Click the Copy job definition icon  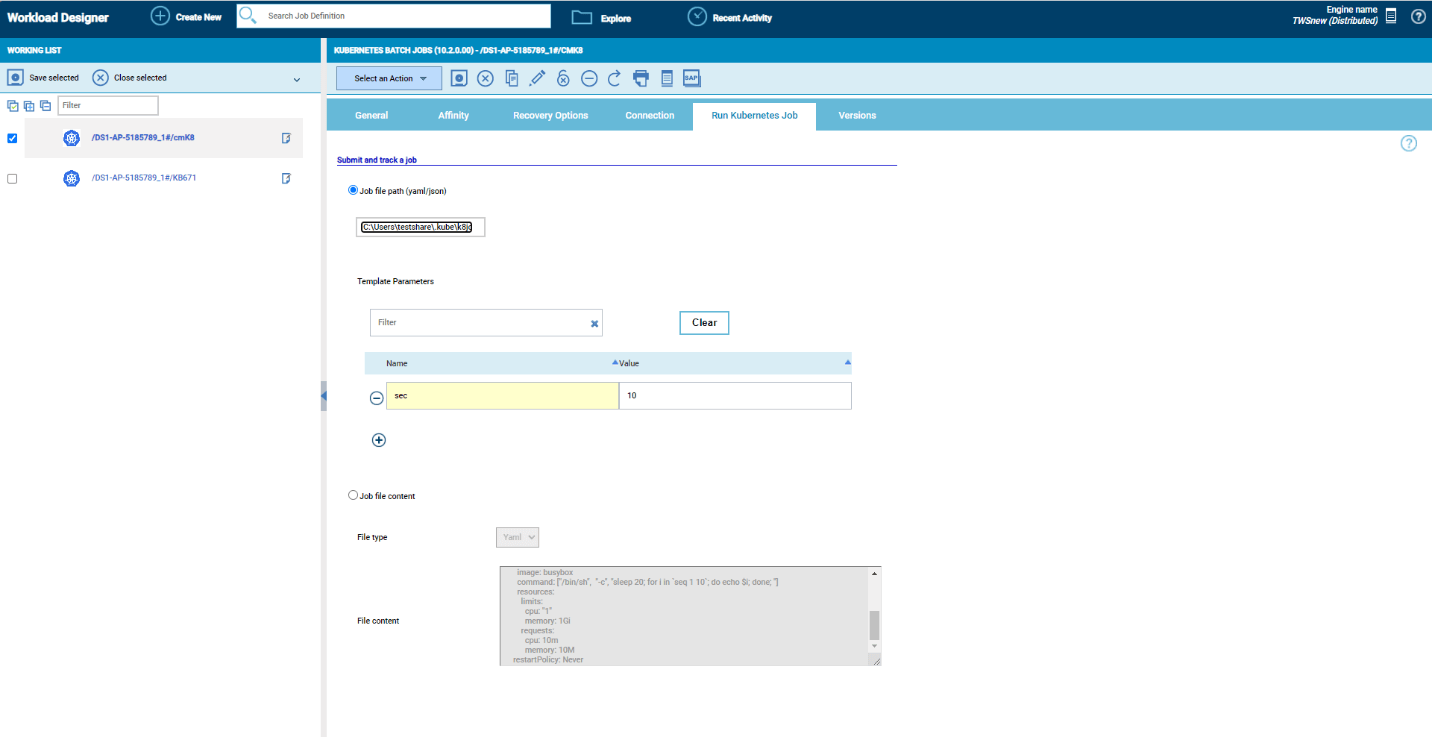coord(511,77)
